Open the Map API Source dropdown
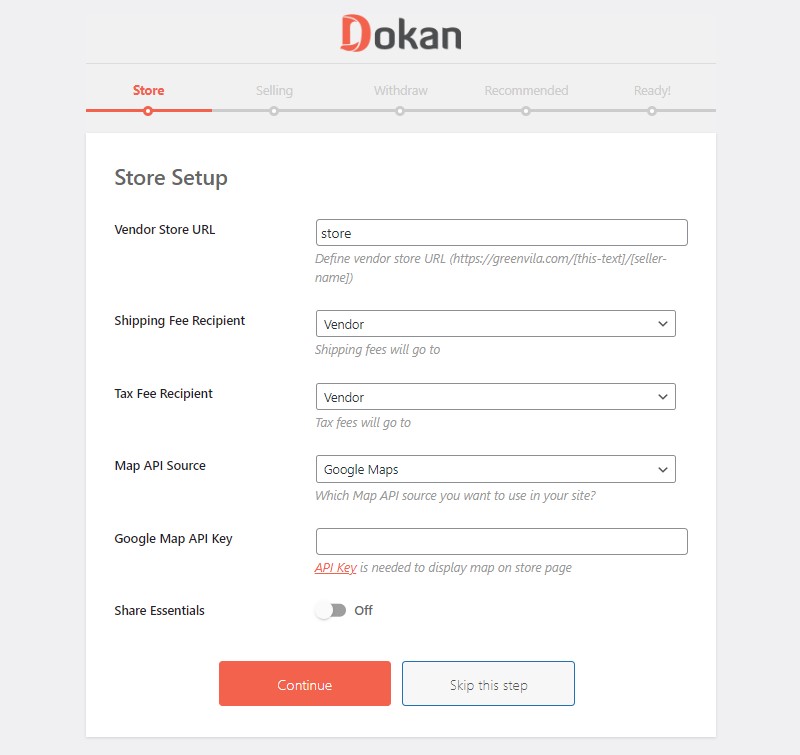Screen dimensions: 800x755 point(495,469)
